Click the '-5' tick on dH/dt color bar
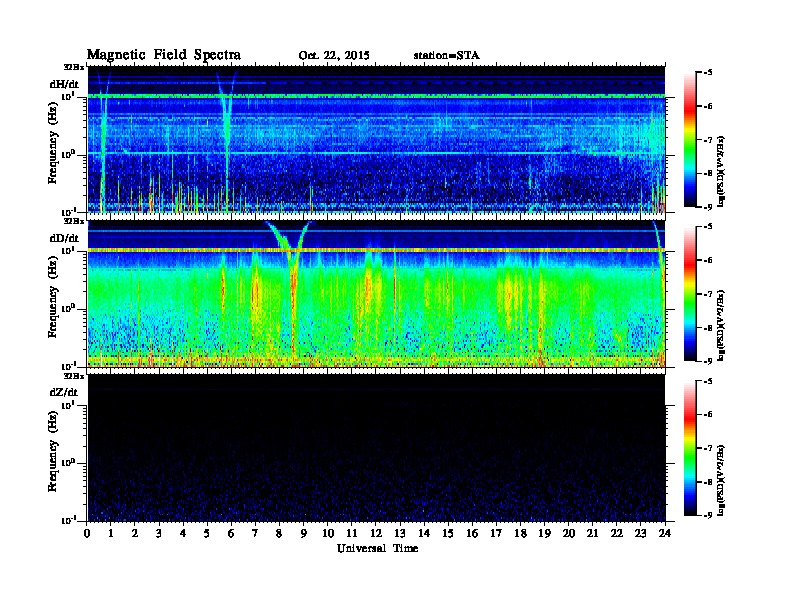This screenshot has width=792, height=612. [x=708, y=73]
